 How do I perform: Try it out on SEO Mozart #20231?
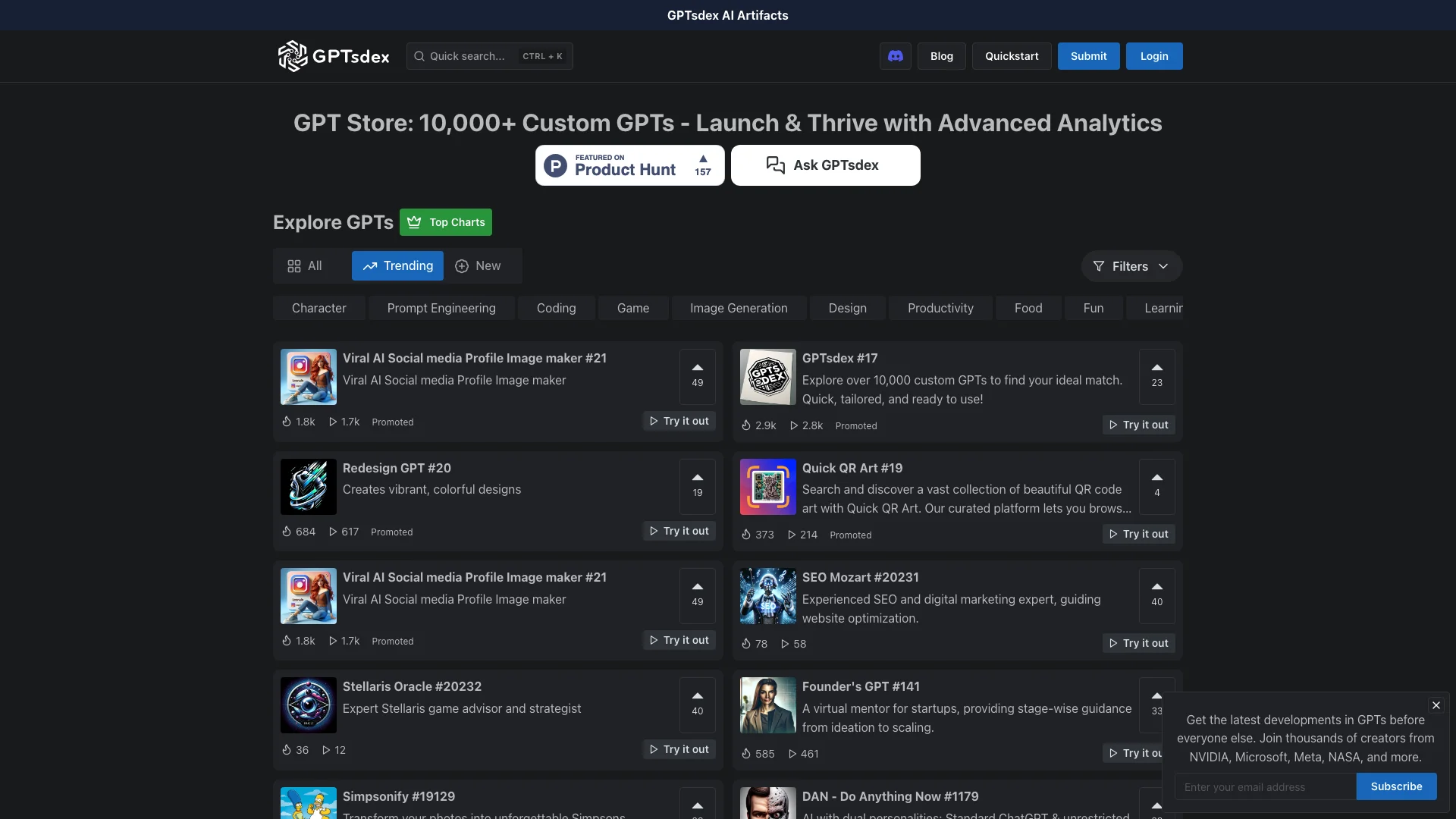click(x=1138, y=643)
